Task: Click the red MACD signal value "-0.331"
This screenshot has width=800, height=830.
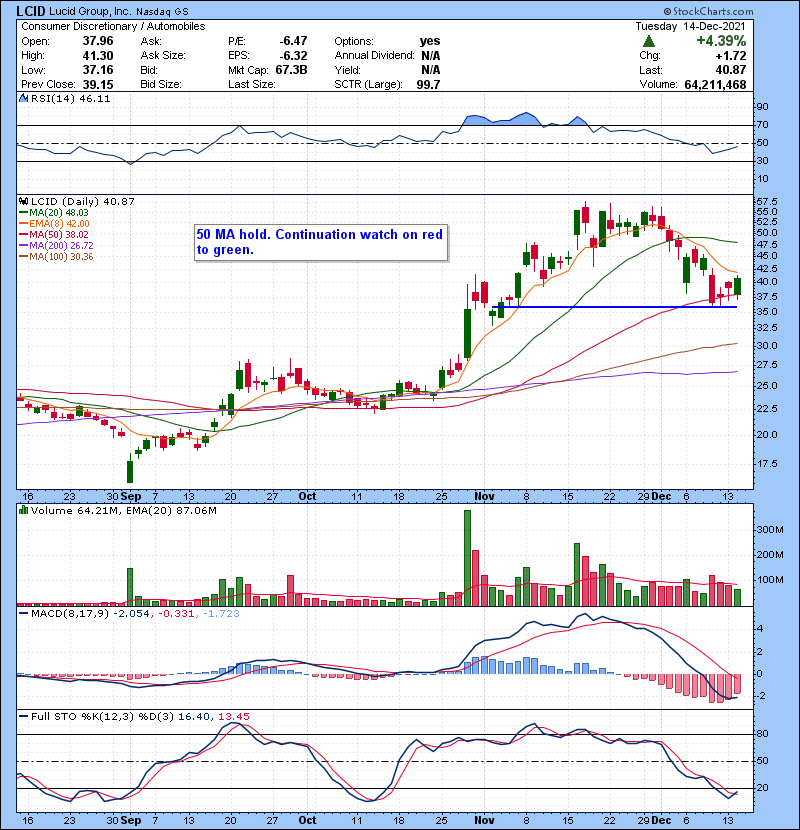Action: click(x=177, y=614)
